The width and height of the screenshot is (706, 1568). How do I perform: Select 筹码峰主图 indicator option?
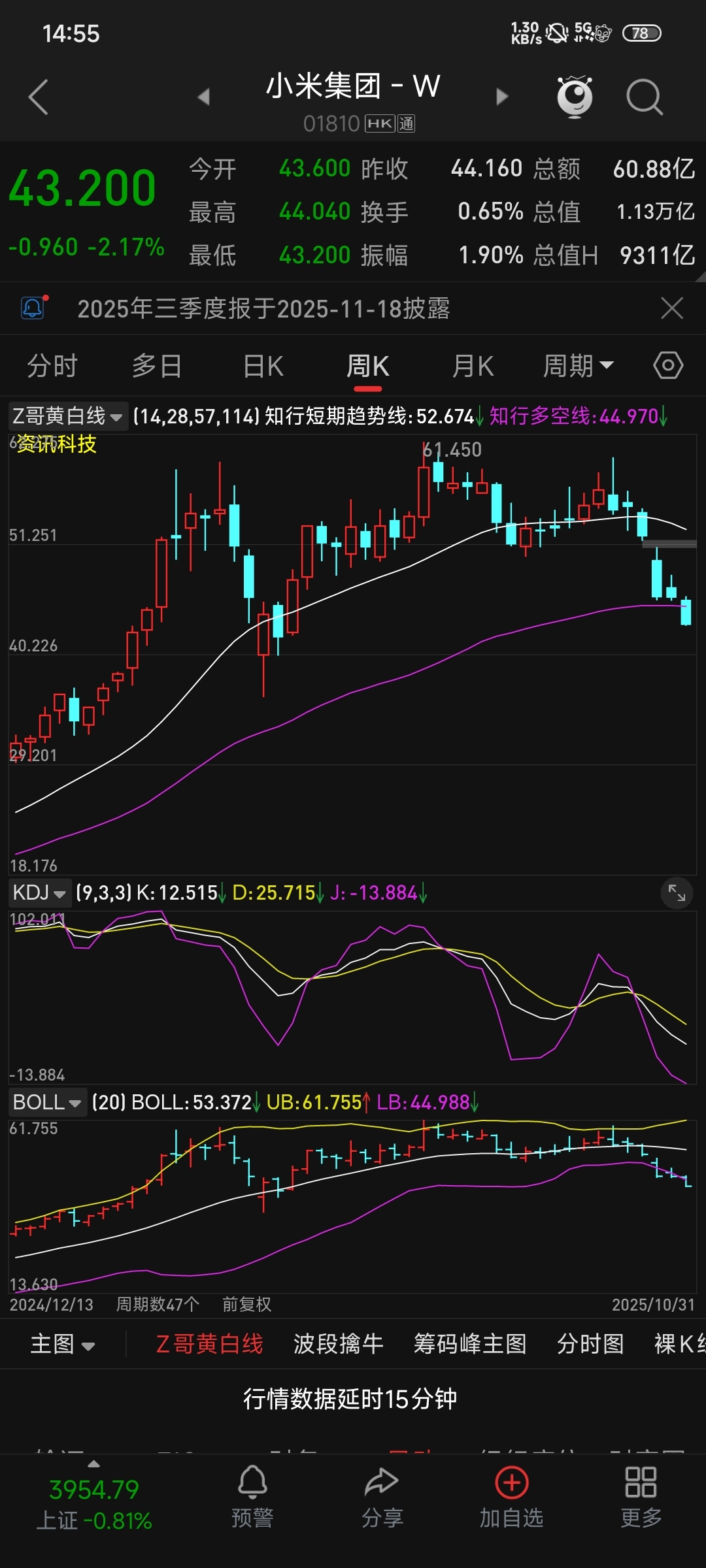click(470, 1344)
